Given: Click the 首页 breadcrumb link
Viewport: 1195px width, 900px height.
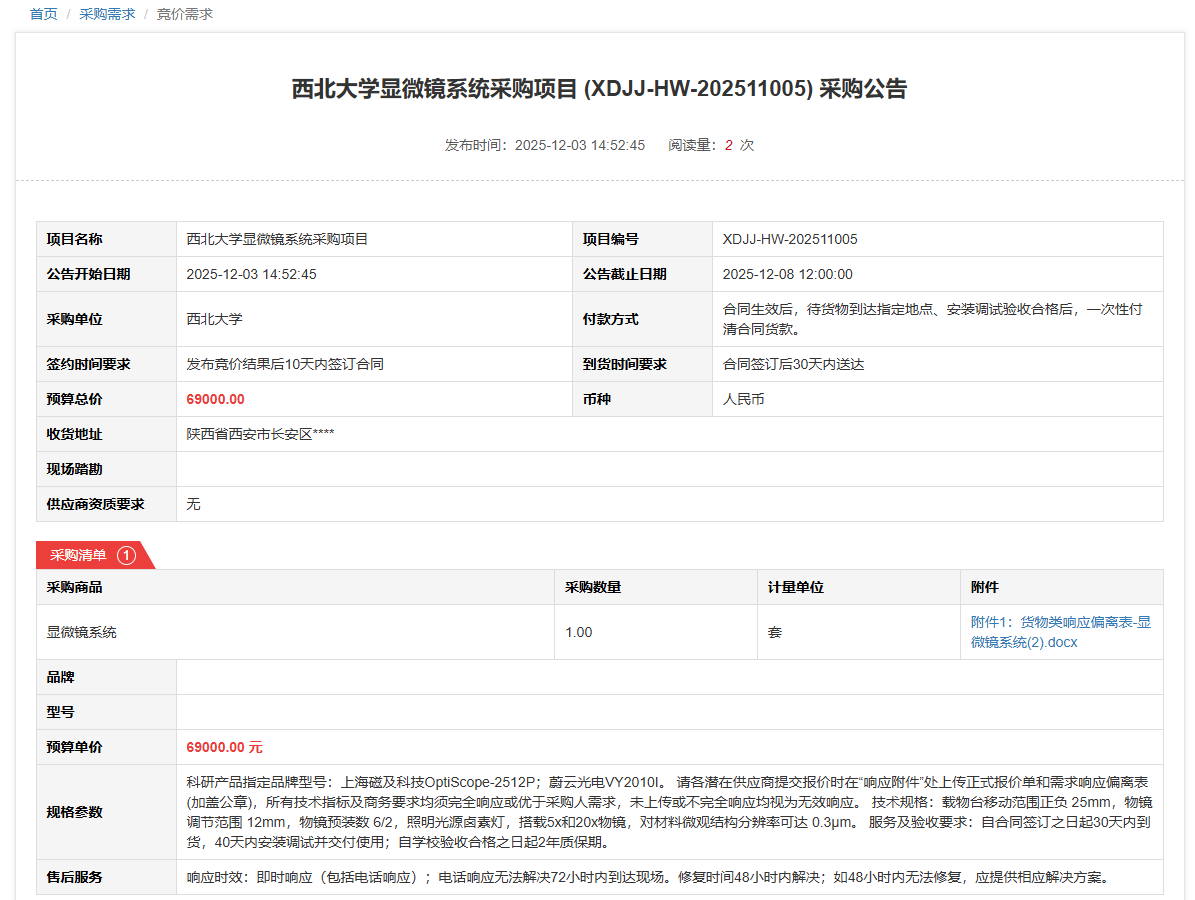Looking at the screenshot, I should 43,14.
